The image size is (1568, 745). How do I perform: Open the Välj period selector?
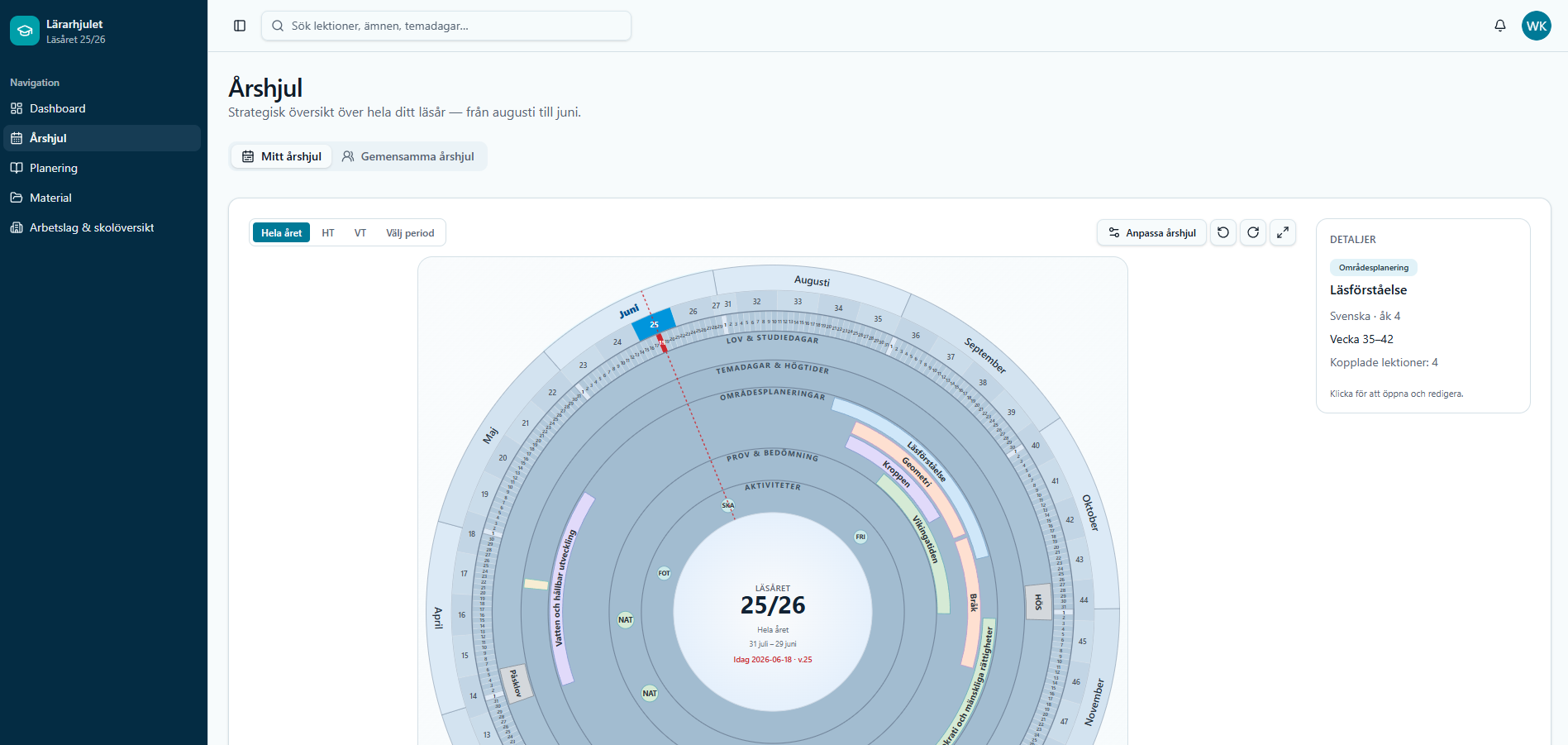410,232
